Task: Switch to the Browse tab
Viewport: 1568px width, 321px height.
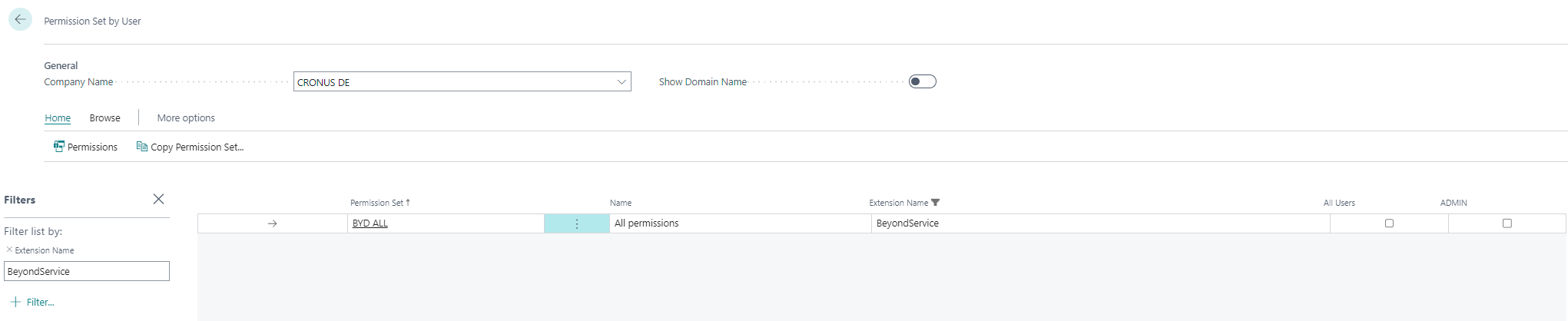Action: 104,117
